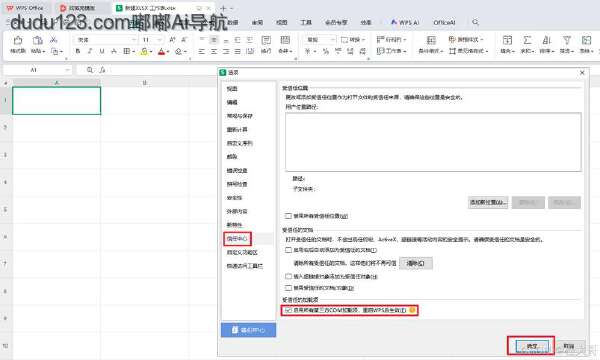This screenshot has width=600, height=360.
Task: Click inside the user-defined path list box
Action: [x=433, y=142]
